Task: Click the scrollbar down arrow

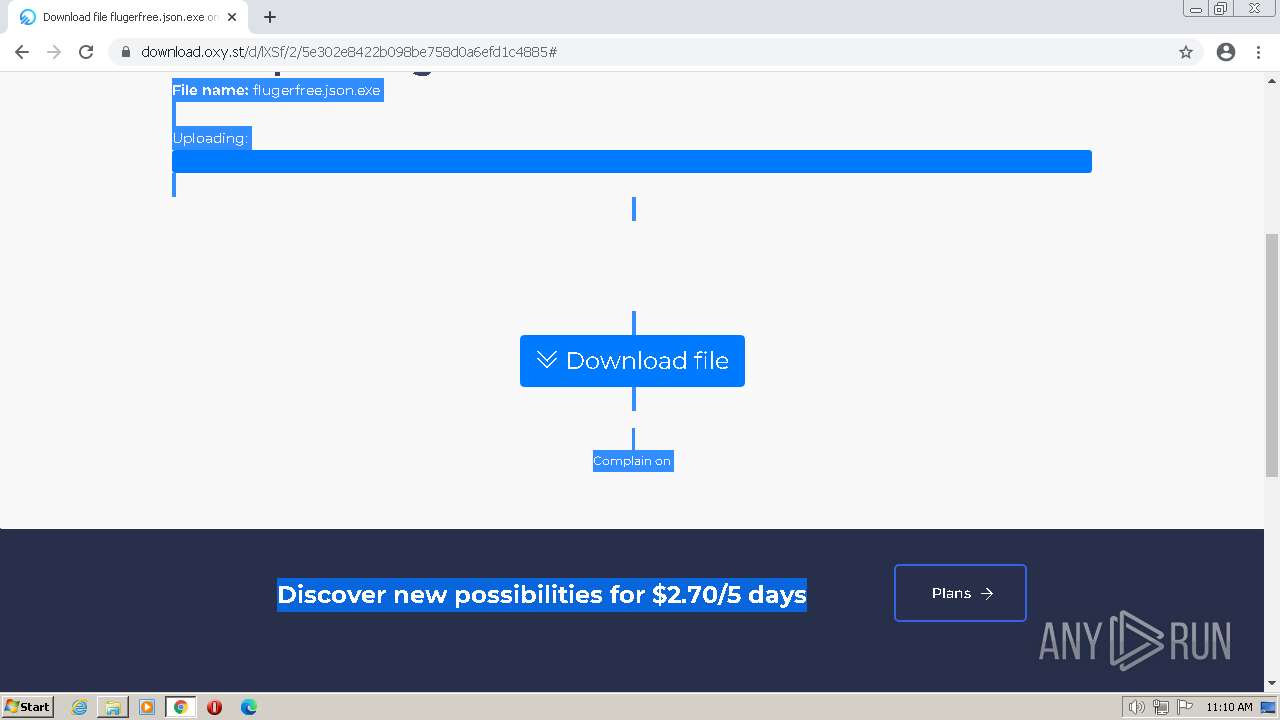Action: click(1272, 683)
